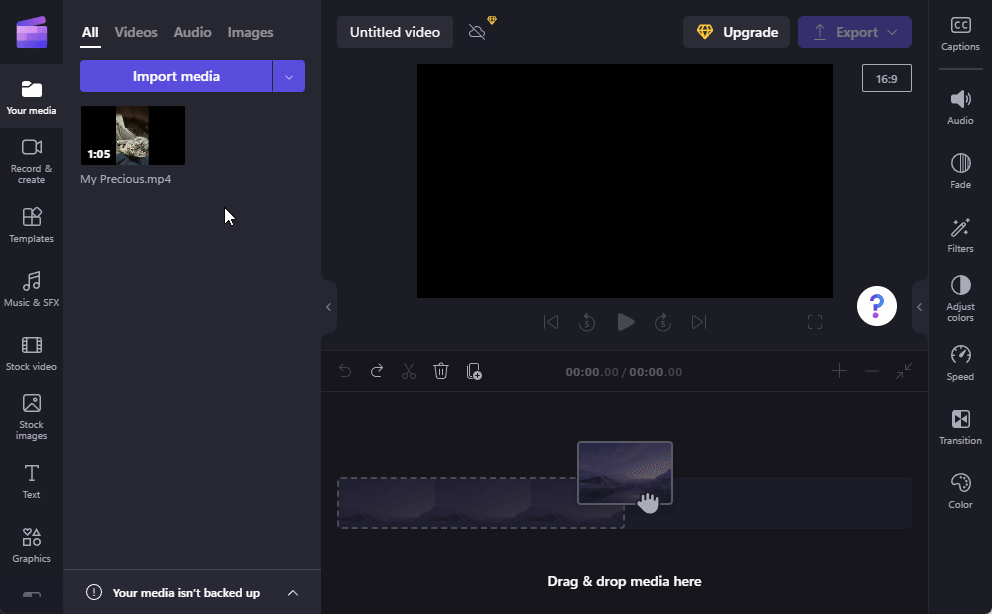
Task: Collapse the media panel with the chevron
Action: pos(328,306)
